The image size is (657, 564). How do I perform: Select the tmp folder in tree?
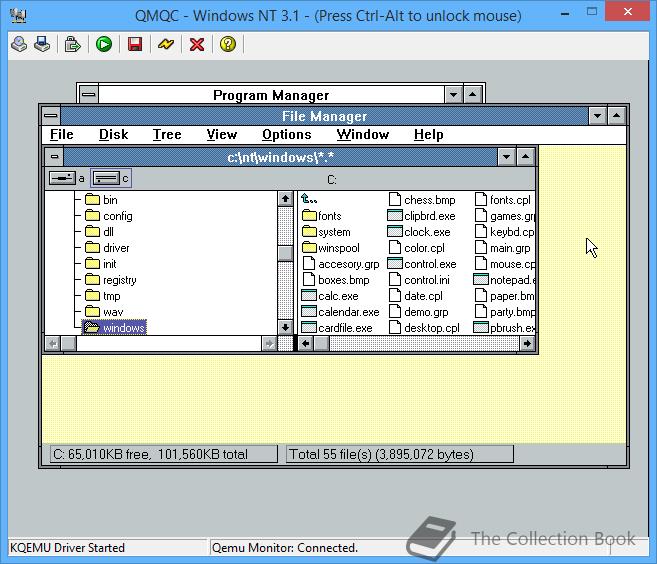click(103, 296)
